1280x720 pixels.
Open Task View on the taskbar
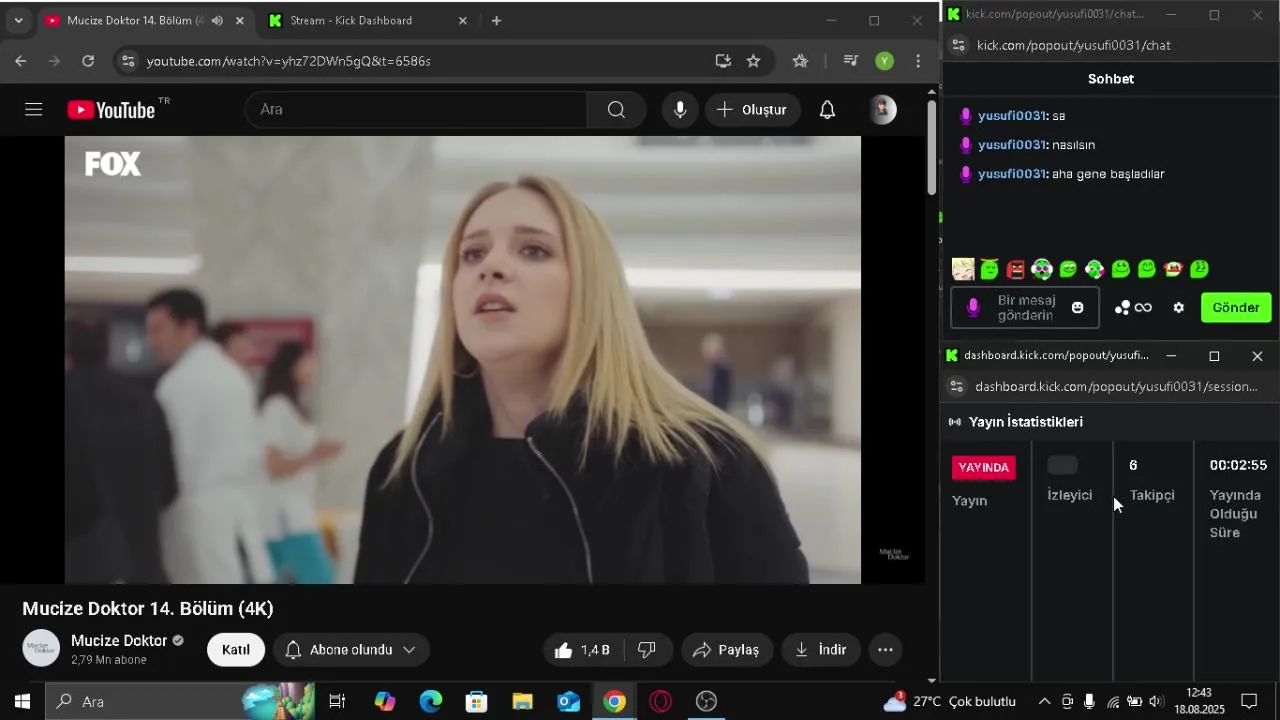click(x=337, y=702)
